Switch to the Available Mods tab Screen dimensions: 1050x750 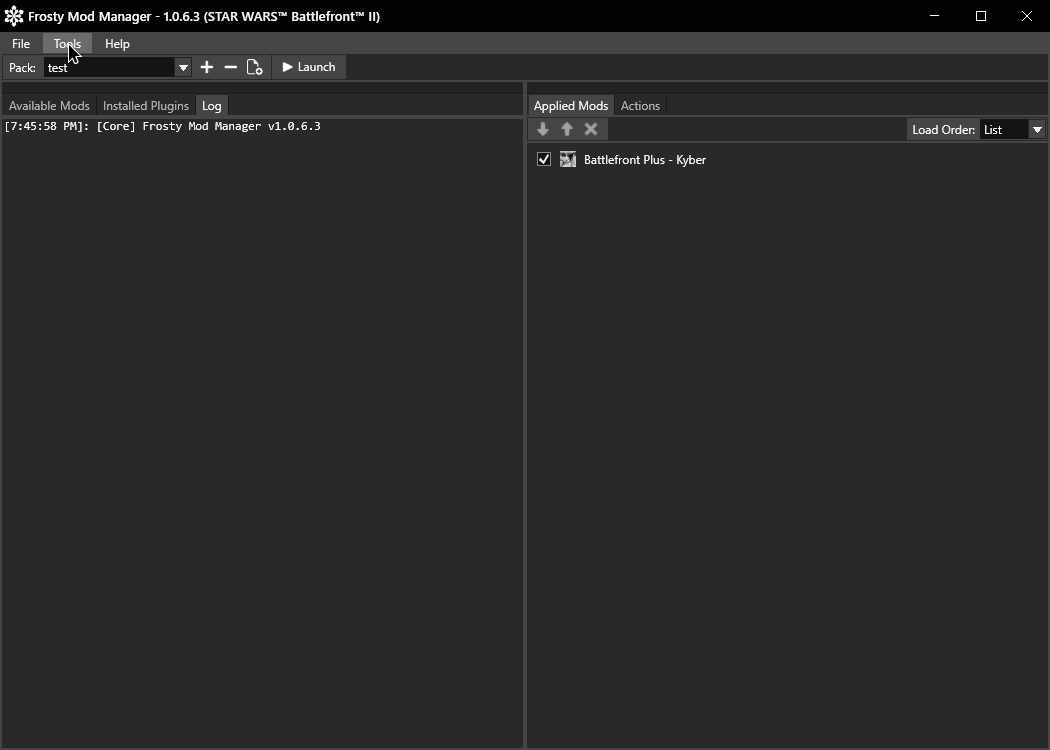[49, 106]
